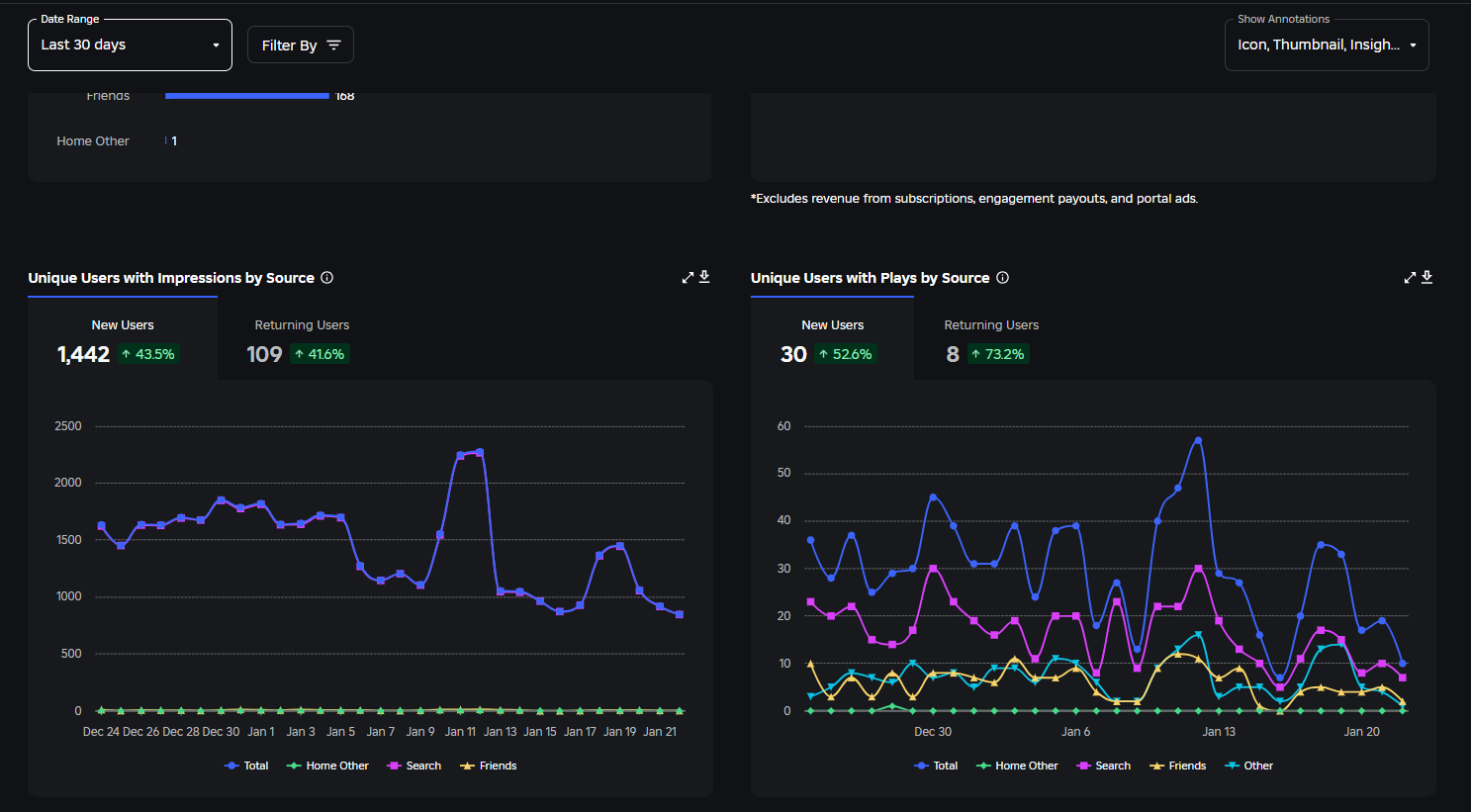Image resolution: width=1471 pixels, height=812 pixels.
Task: Open info tooltip for Impressions by Source chart
Action: [327, 278]
